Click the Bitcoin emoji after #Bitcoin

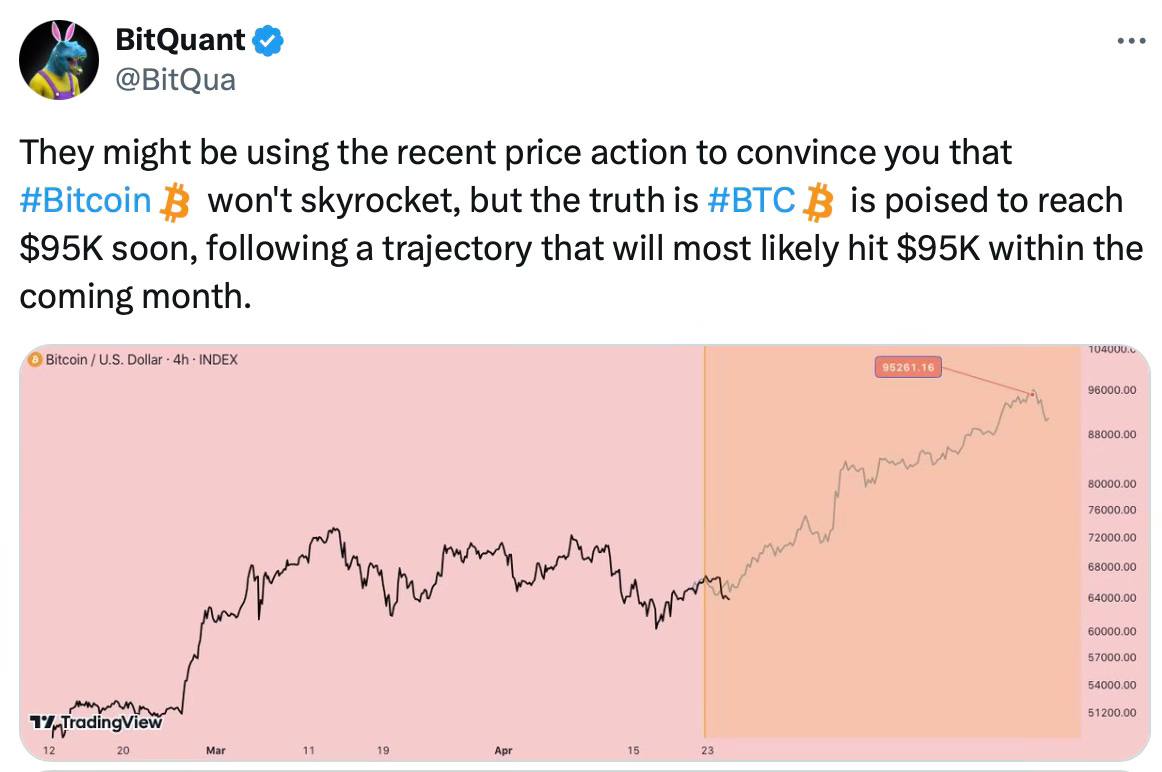(176, 202)
